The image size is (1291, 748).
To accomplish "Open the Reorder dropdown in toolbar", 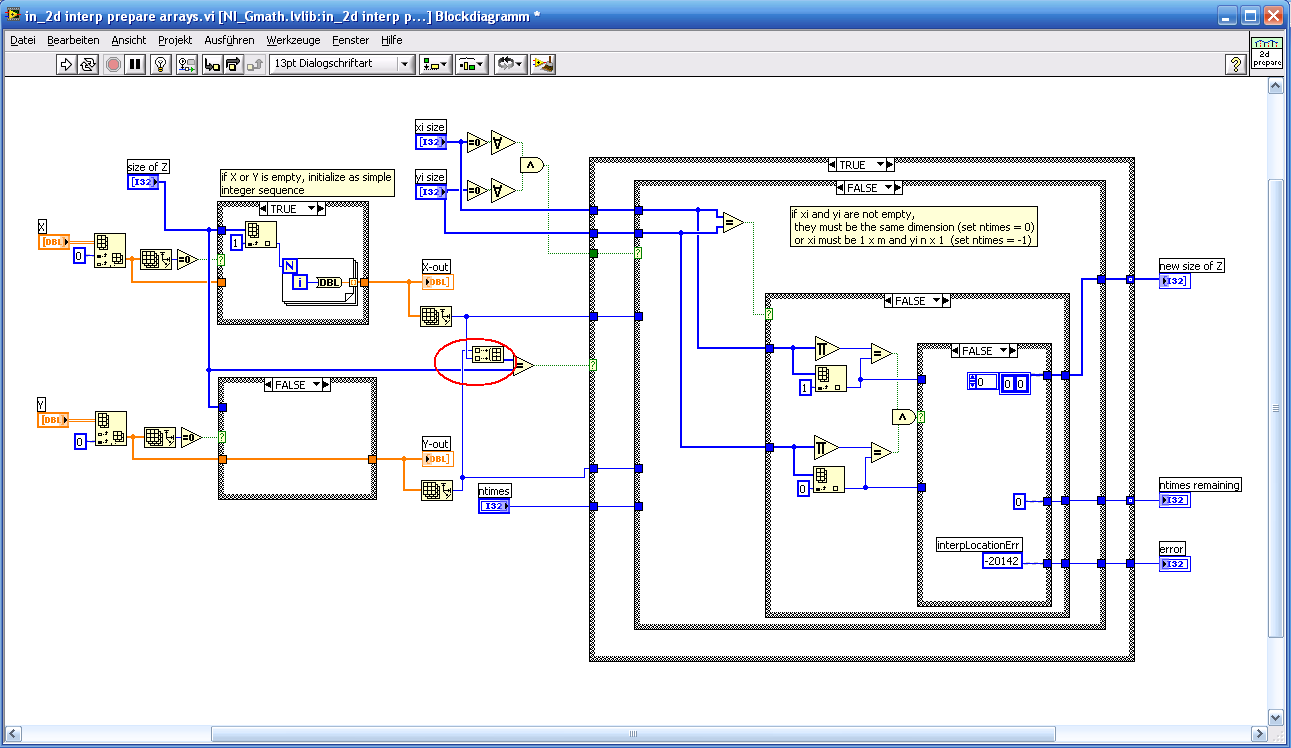I will pos(509,64).
